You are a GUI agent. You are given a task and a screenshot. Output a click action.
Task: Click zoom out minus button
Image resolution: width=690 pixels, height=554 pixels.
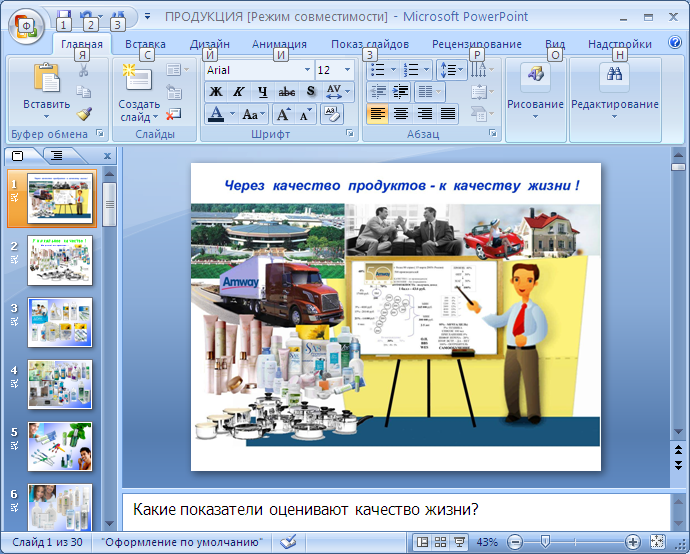pyautogui.click(x=515, y=542)
